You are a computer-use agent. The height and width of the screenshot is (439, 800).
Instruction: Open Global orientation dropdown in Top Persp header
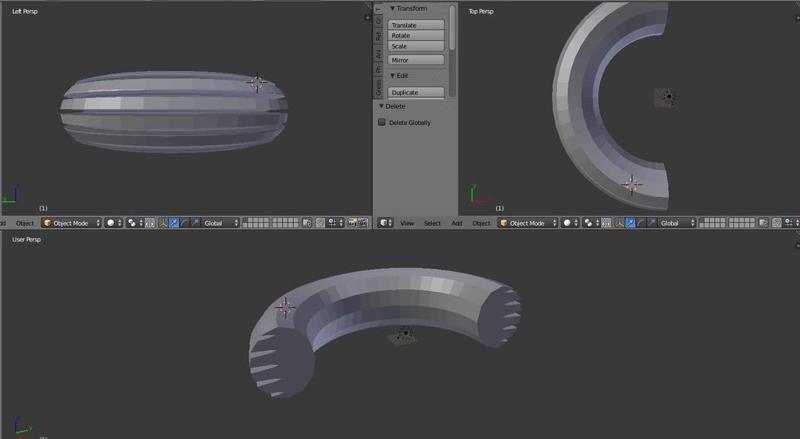[677, 223]
